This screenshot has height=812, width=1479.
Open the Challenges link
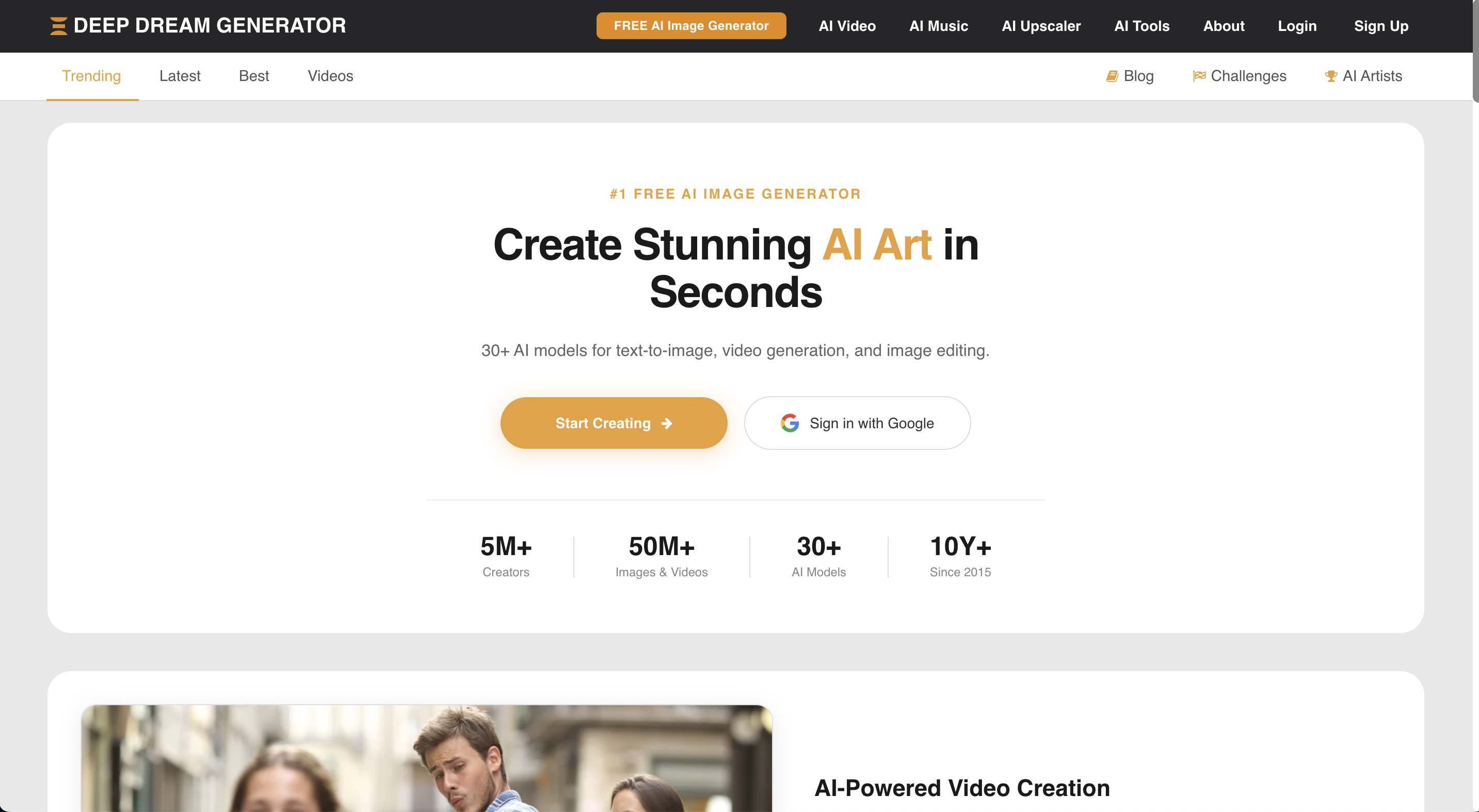(1240, 76)
